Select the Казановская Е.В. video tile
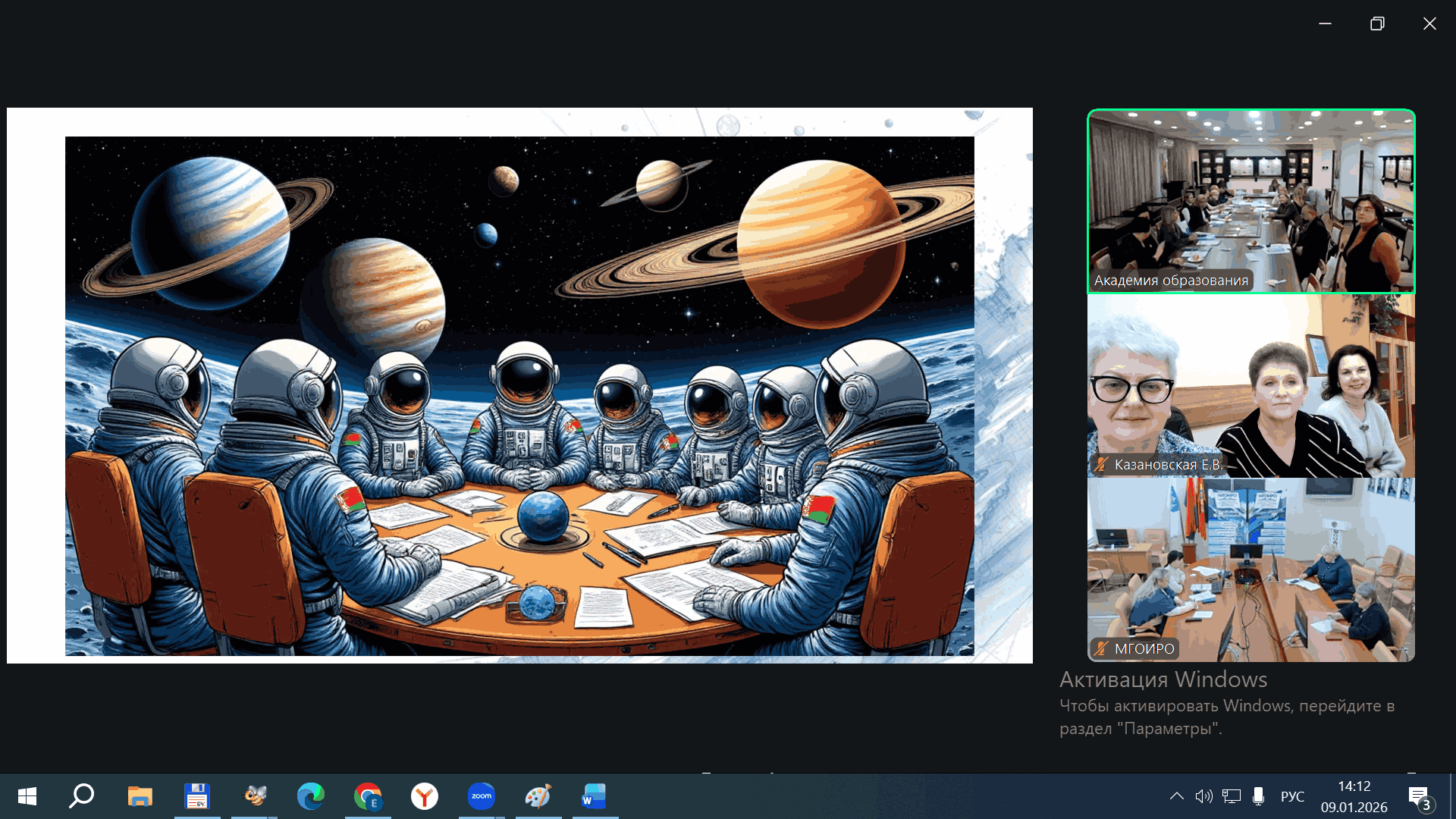The height and width of the screenshot is (819, 1456). [x=1250, y=385]
